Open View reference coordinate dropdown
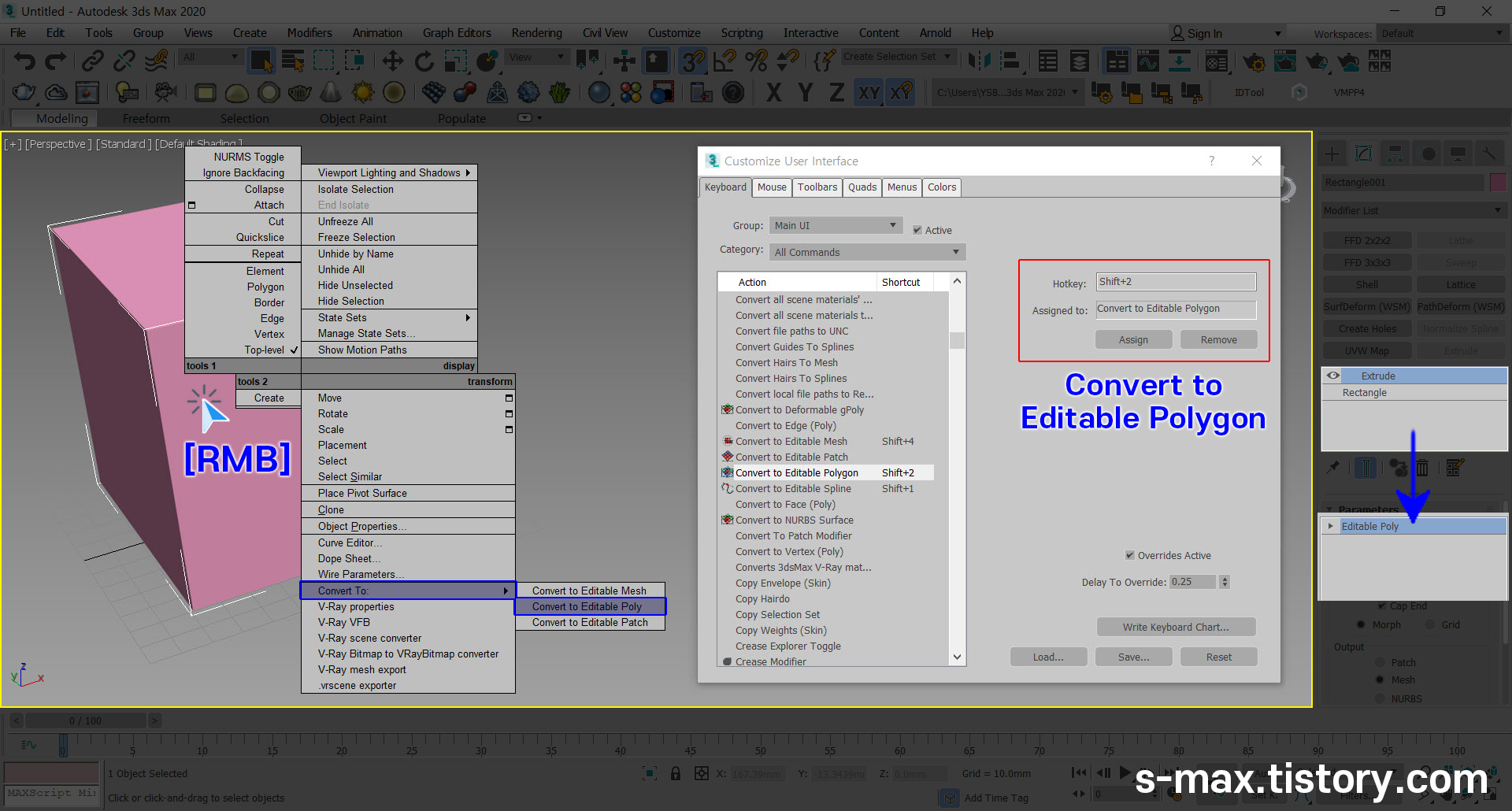1512x811 pixels. (x=538, y=57)
